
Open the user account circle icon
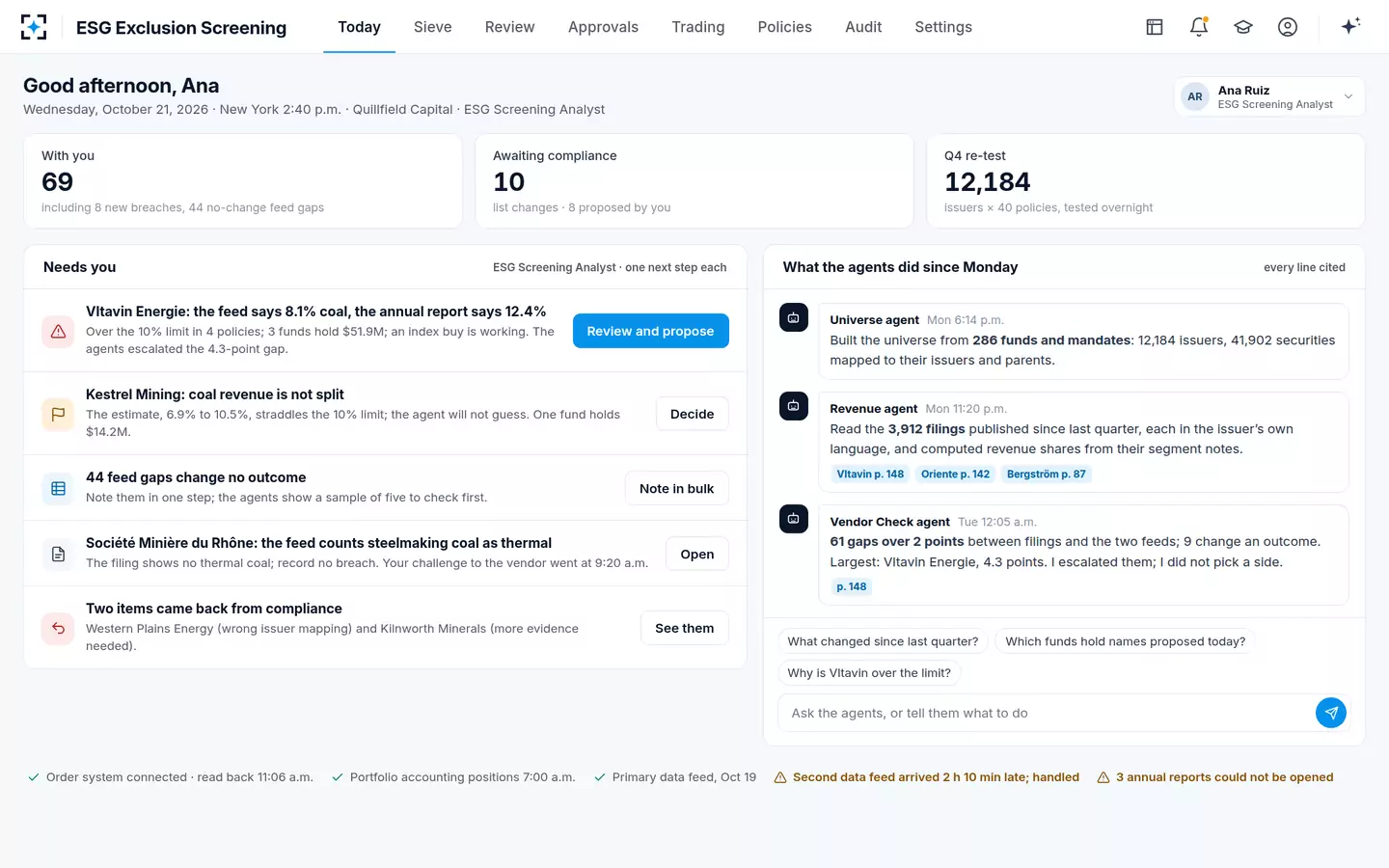[x=1288, y=27]
